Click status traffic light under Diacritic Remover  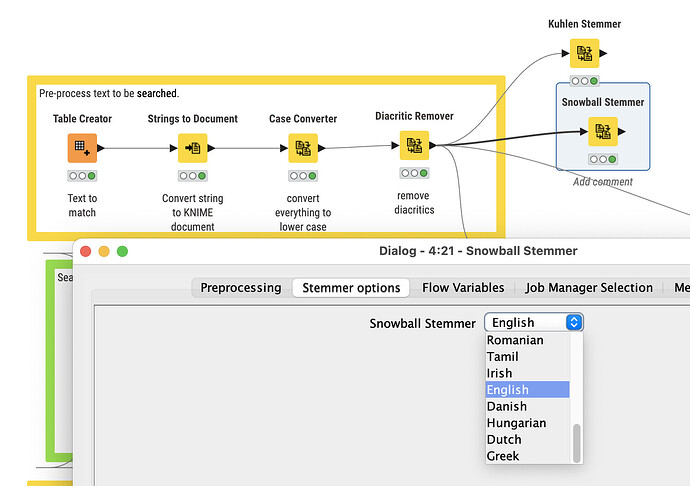414,173
